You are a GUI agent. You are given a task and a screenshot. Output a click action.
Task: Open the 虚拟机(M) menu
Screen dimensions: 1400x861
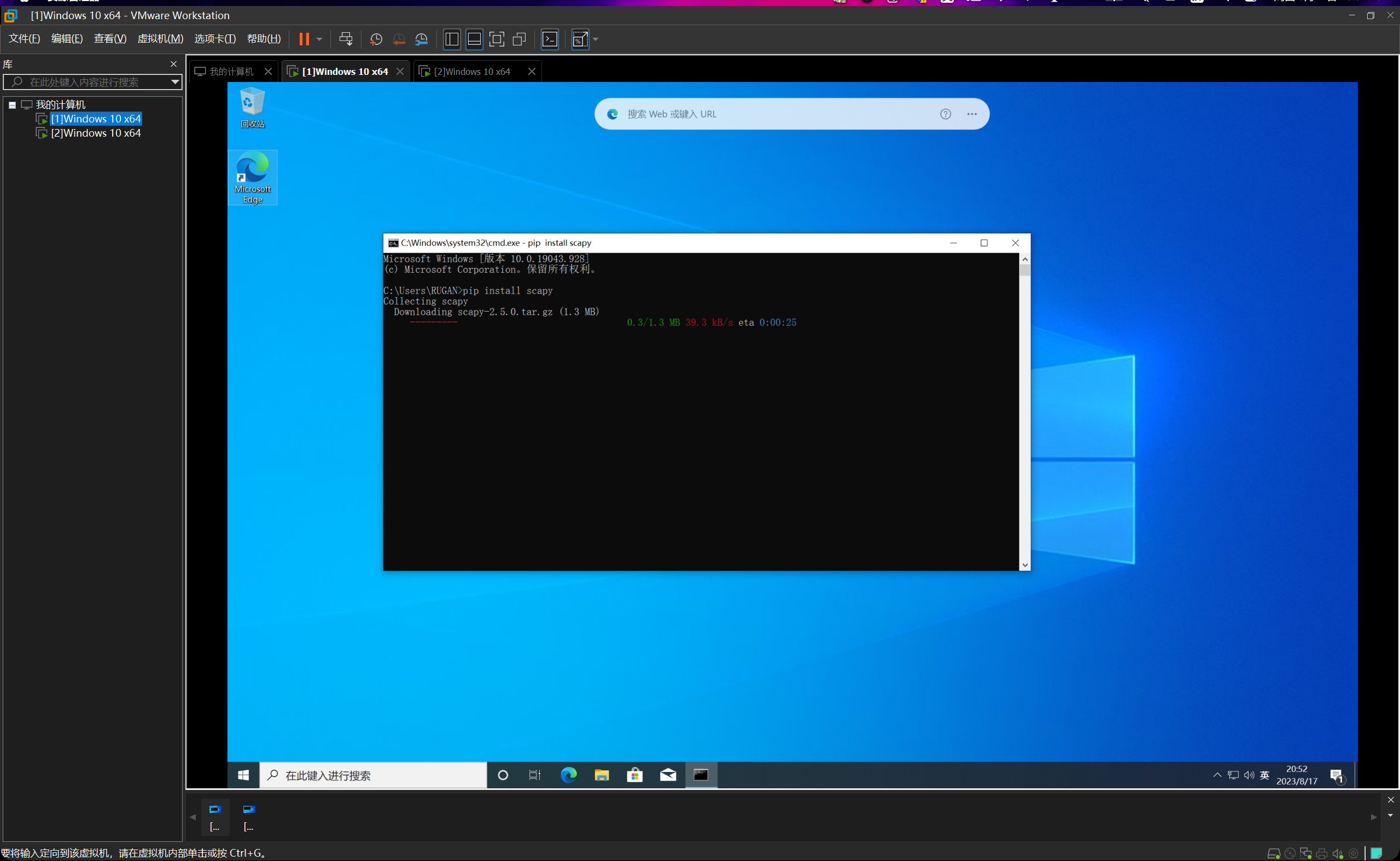(x=160, y=39)
